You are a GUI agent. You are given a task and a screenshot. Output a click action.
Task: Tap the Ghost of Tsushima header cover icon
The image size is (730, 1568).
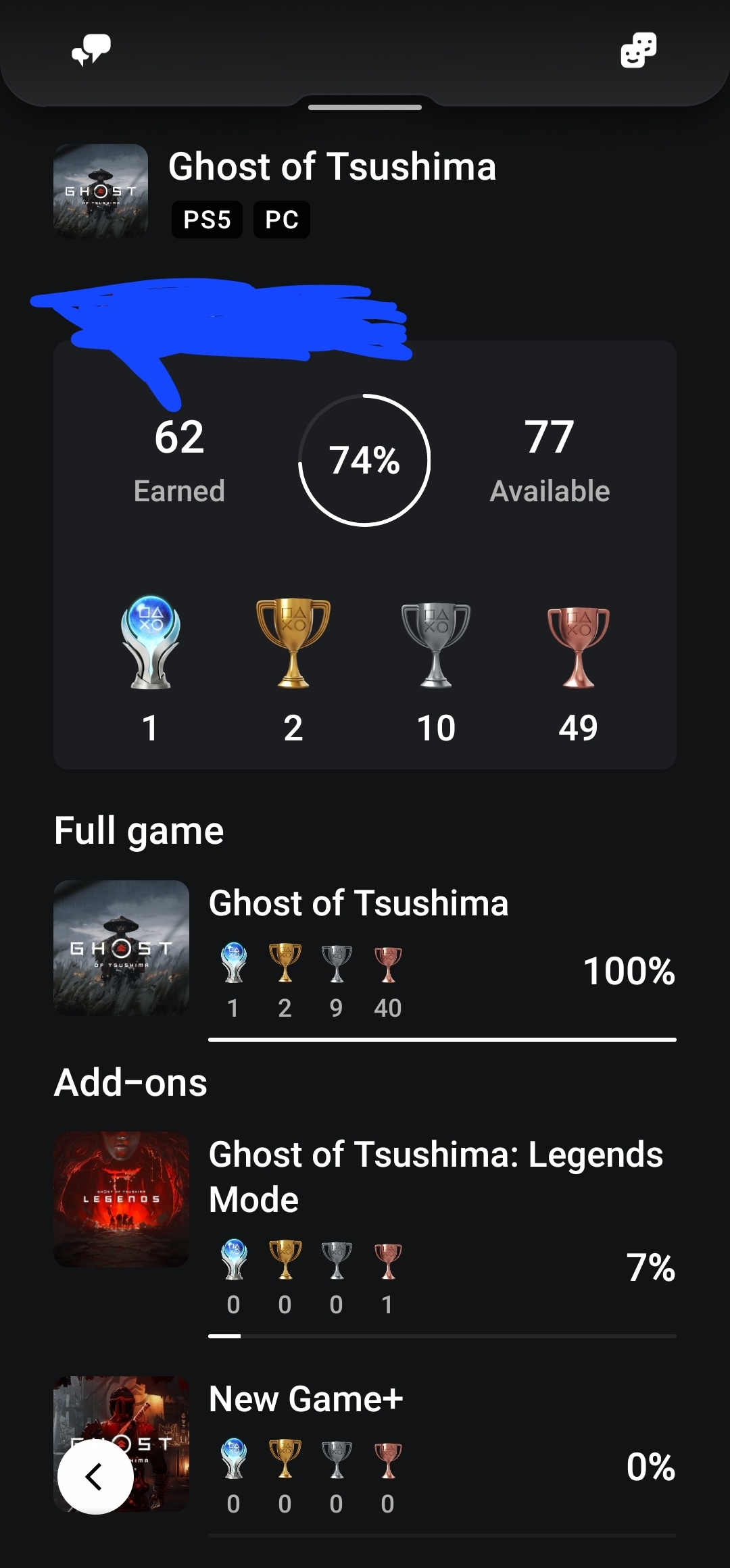coord(101,191)
